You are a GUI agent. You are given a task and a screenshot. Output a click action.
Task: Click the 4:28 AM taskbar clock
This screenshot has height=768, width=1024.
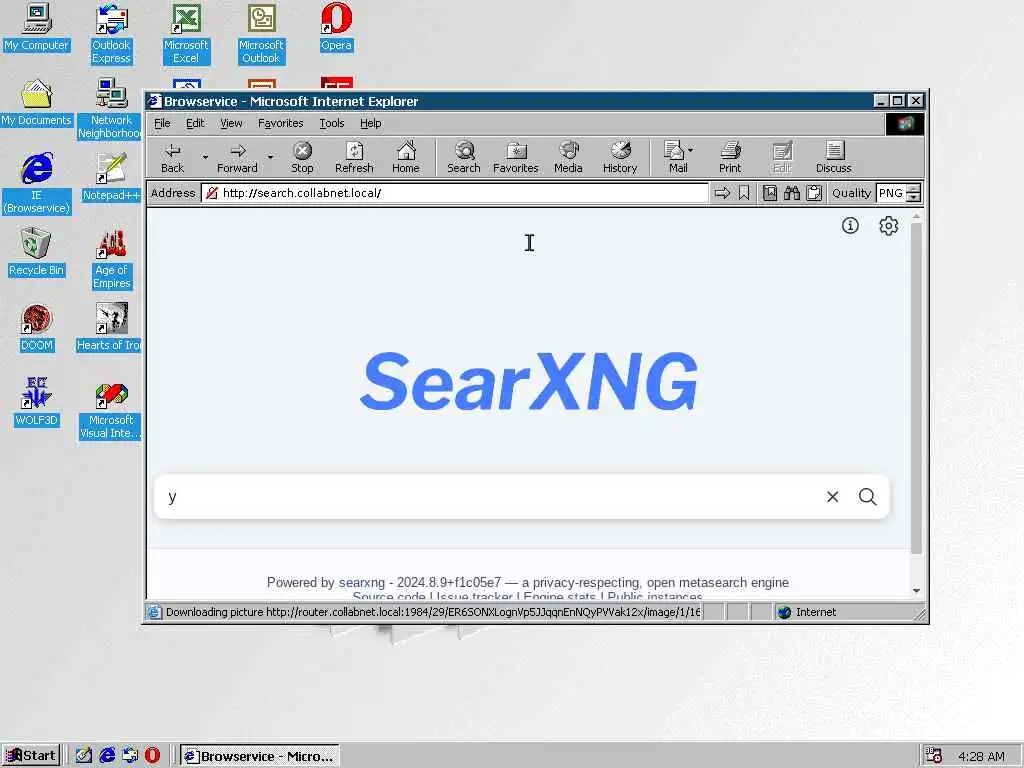click(981, 756)
